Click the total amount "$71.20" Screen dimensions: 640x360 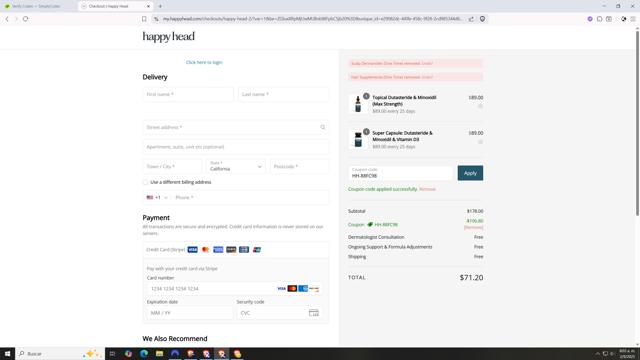(471, 278)
